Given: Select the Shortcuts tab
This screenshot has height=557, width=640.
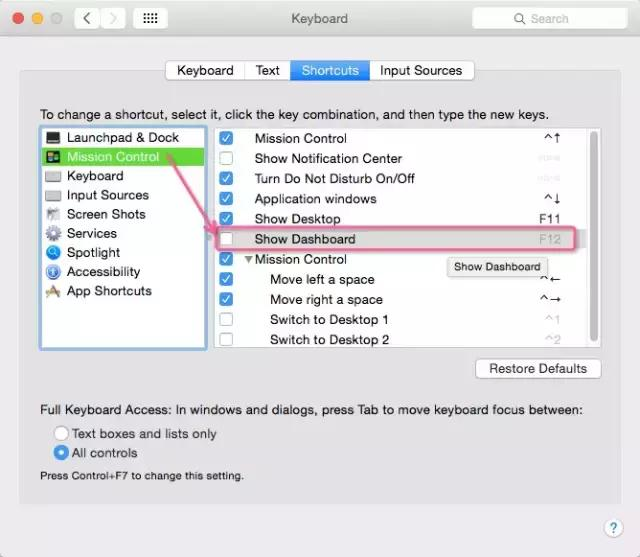Looking at the screenshot, I should tap(330, 71).
